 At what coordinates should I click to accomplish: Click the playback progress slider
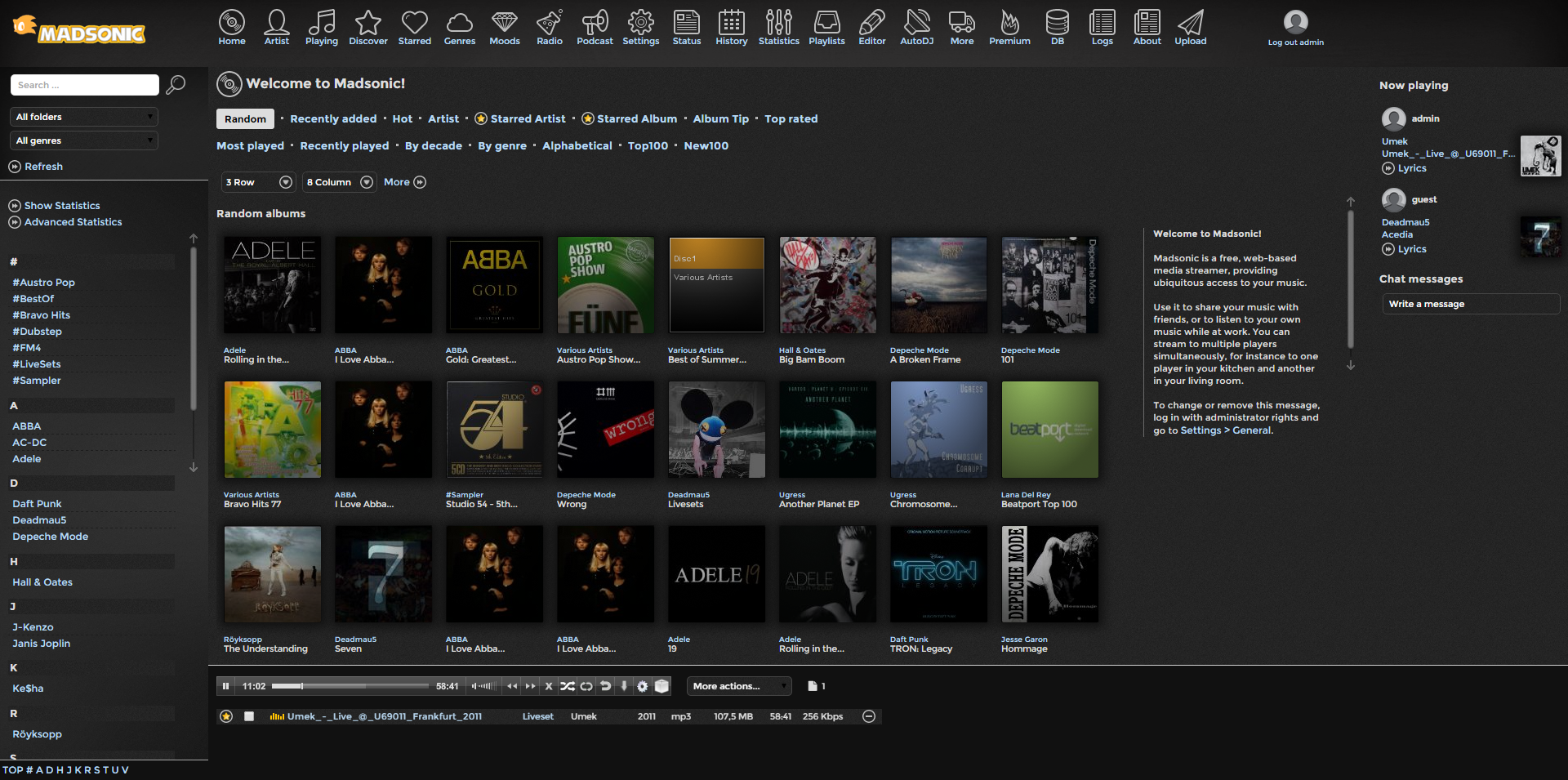[350, 686]
